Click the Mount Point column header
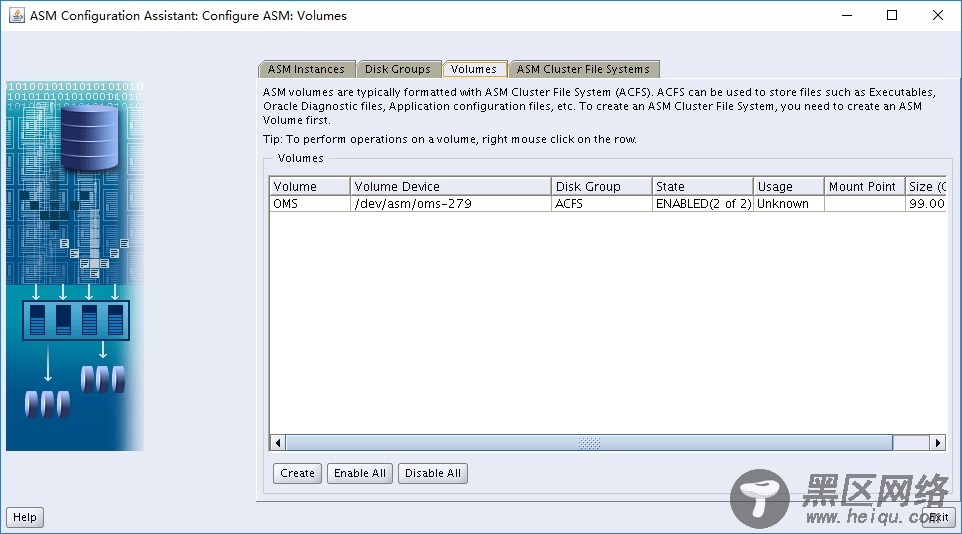Viewport: 962px width, 534px height. tap(864, 187)
